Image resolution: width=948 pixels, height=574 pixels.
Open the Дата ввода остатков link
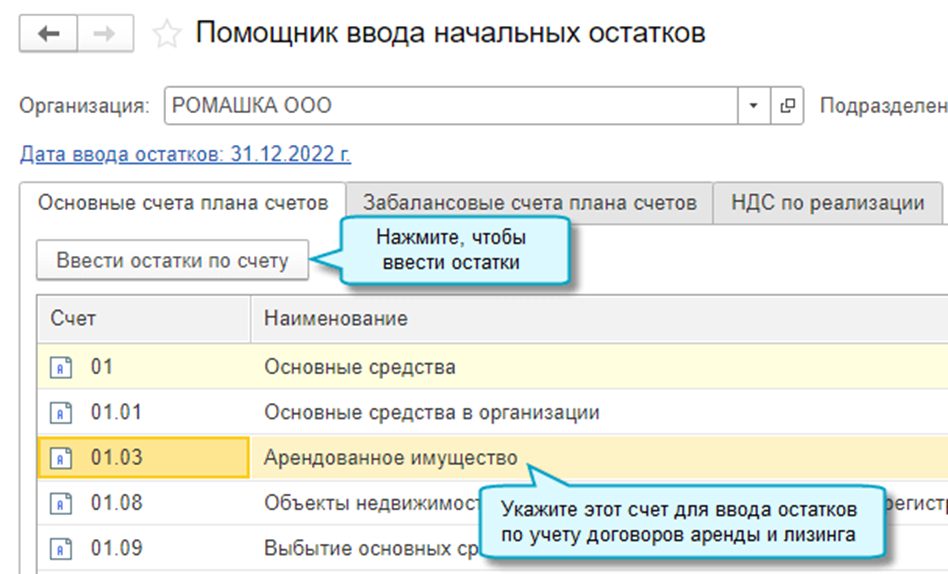point(185,155)
